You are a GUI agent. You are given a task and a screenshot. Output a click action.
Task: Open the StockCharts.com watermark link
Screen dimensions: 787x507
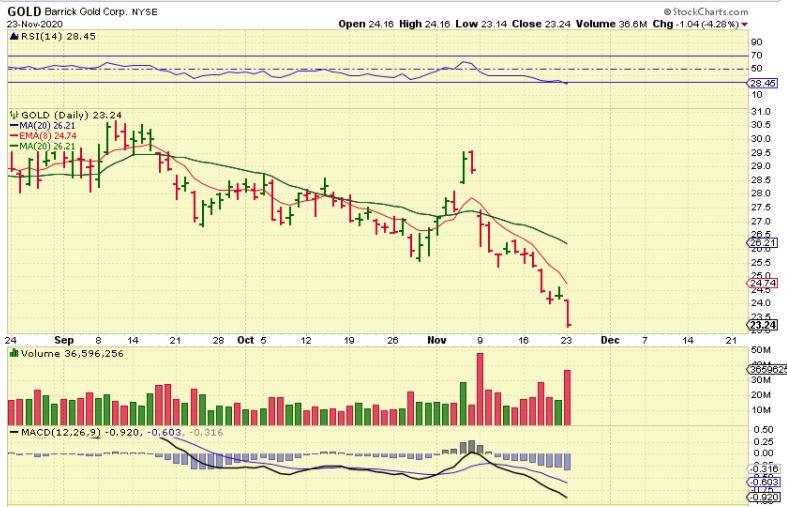[x=706, y=12]
